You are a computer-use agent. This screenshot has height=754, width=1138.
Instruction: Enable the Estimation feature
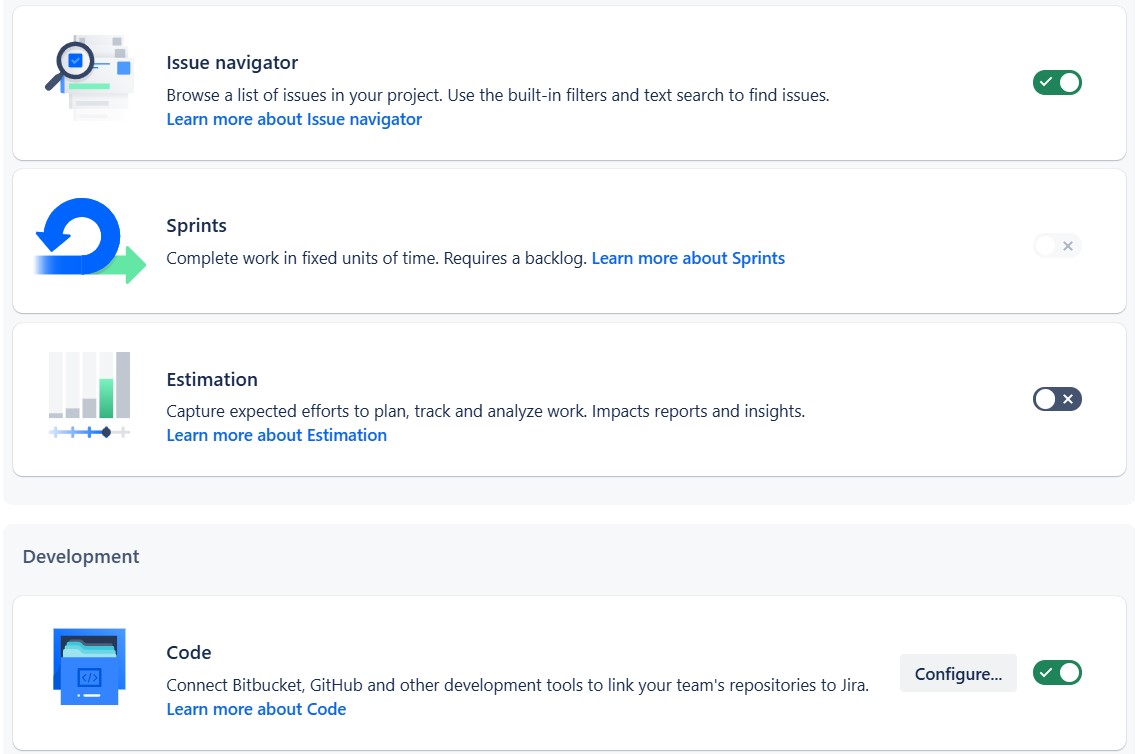click(1057, 399)
